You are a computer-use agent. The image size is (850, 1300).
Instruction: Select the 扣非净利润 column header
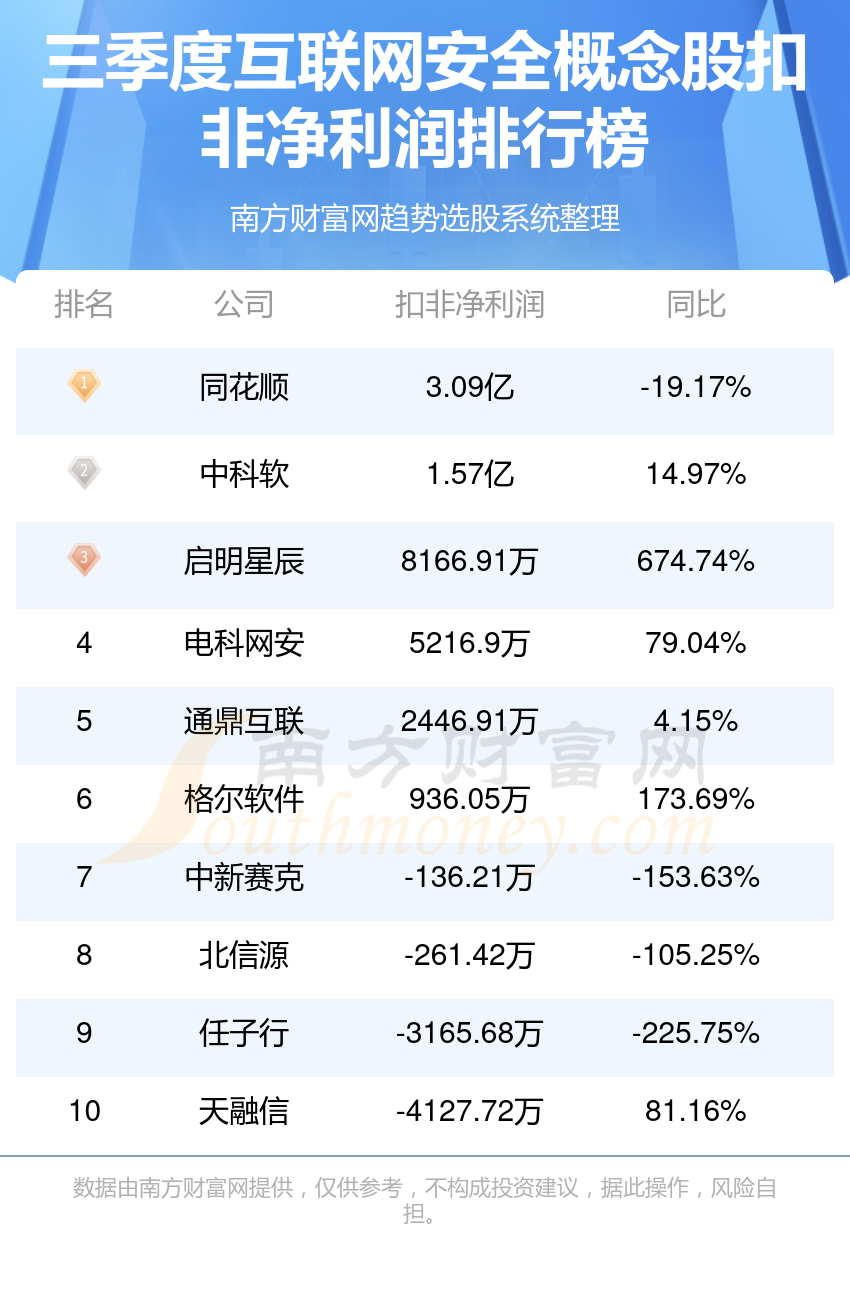[470, 304]
